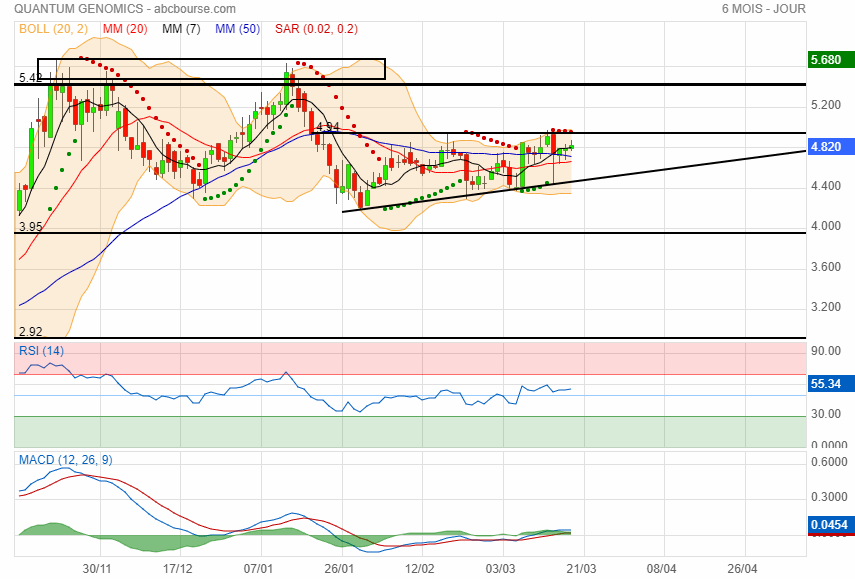Click the 07/01 date label
The image size is (855, 579).
pos(258,569)
